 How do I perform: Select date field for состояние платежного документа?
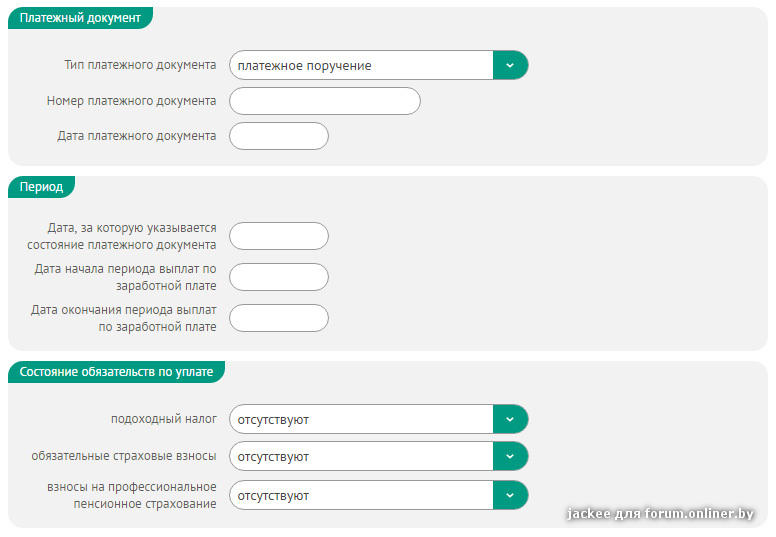coord(278,236)
